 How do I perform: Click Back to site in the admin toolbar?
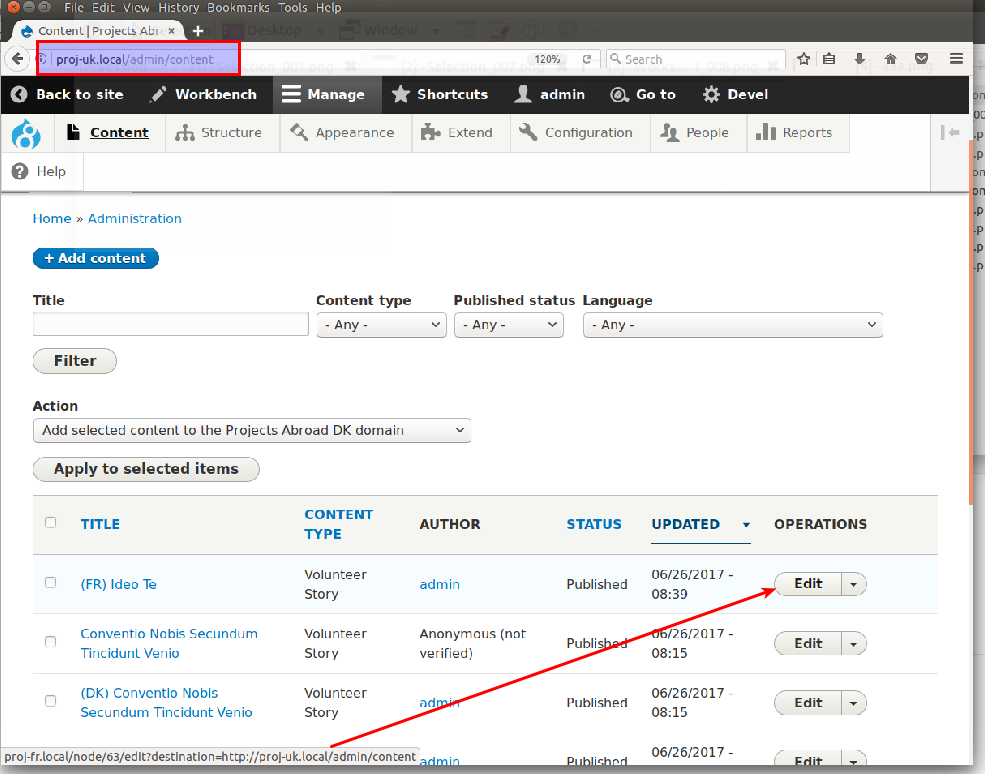(67, 94)
